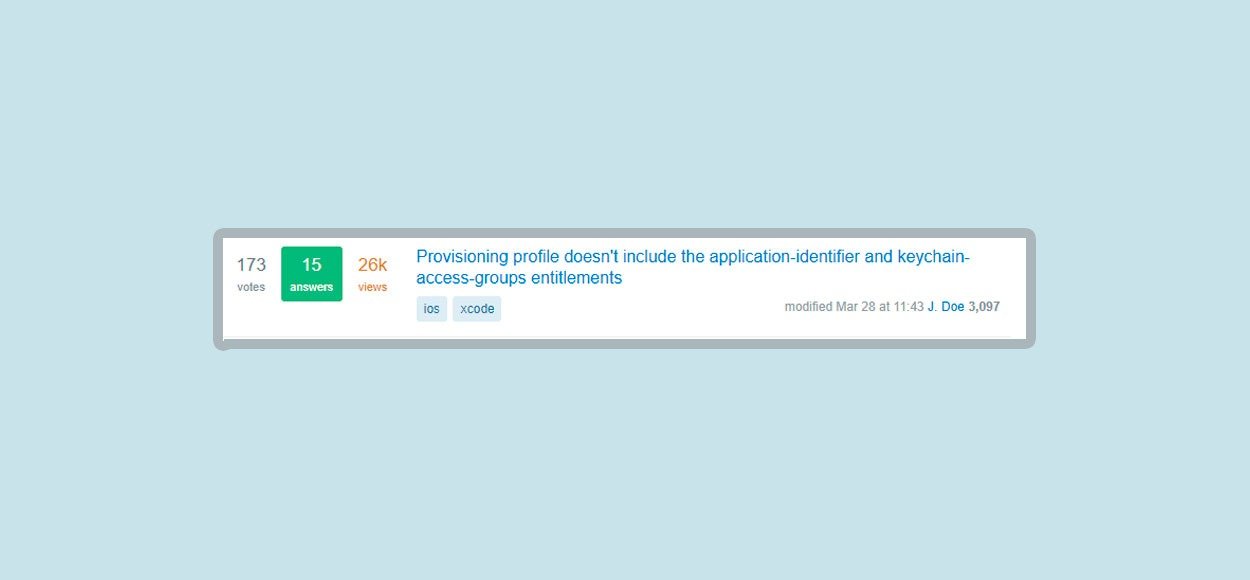This screenshot has width=1250, height=580.
Task: Click the orange 26k views number
Action: [372, 265]
